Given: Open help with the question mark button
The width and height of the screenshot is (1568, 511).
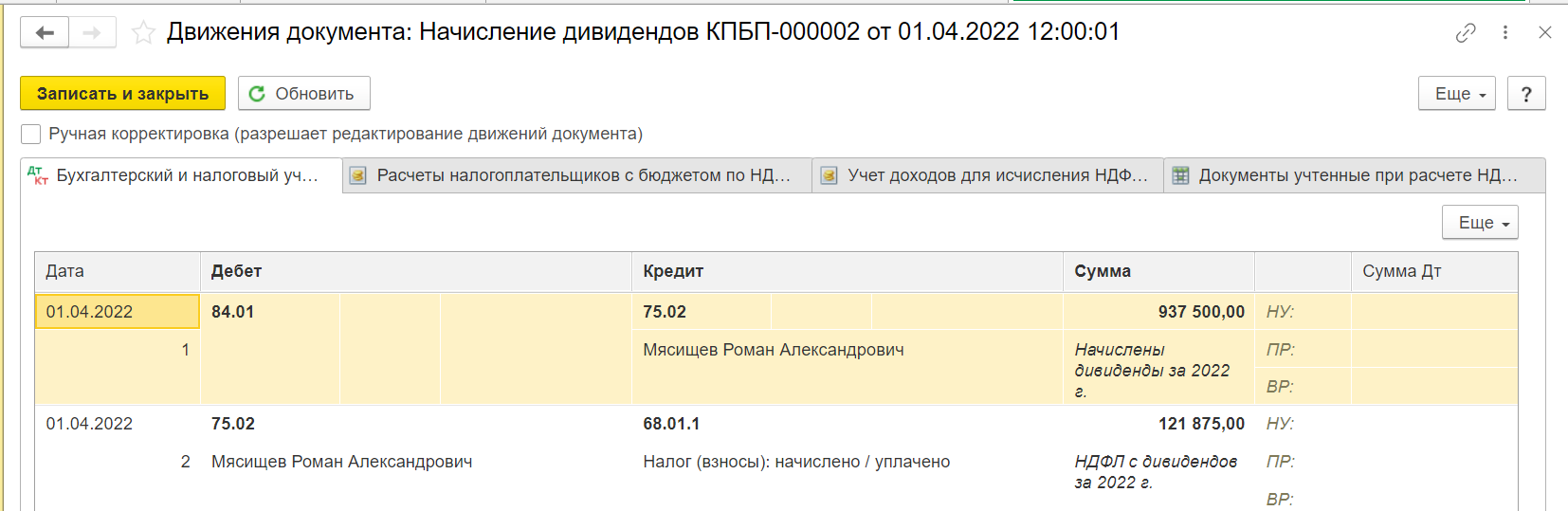Looking at the screenshot, I should 1526,94.
